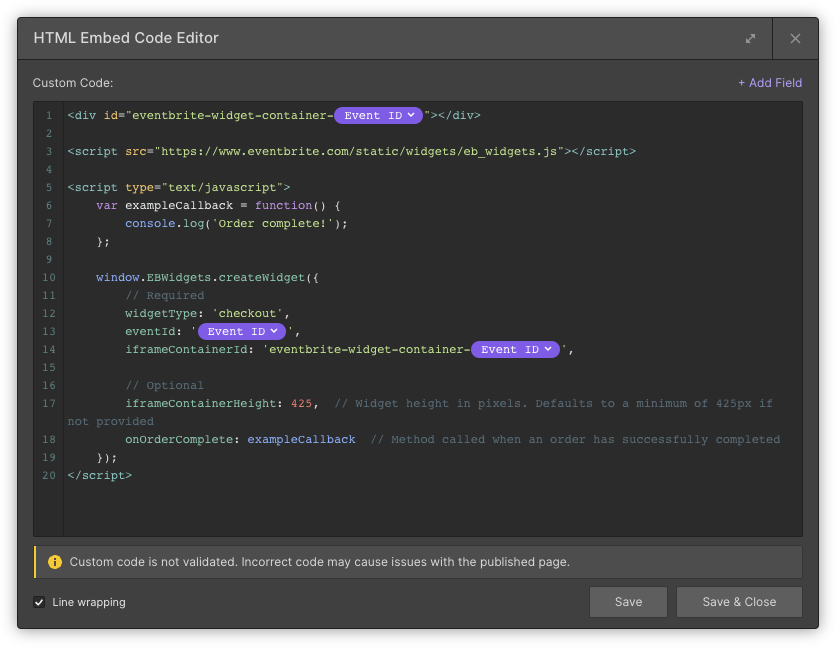Click the text/javascript script tag line
This screenshot has width=839, height=653.
click(x=179, y=187)
